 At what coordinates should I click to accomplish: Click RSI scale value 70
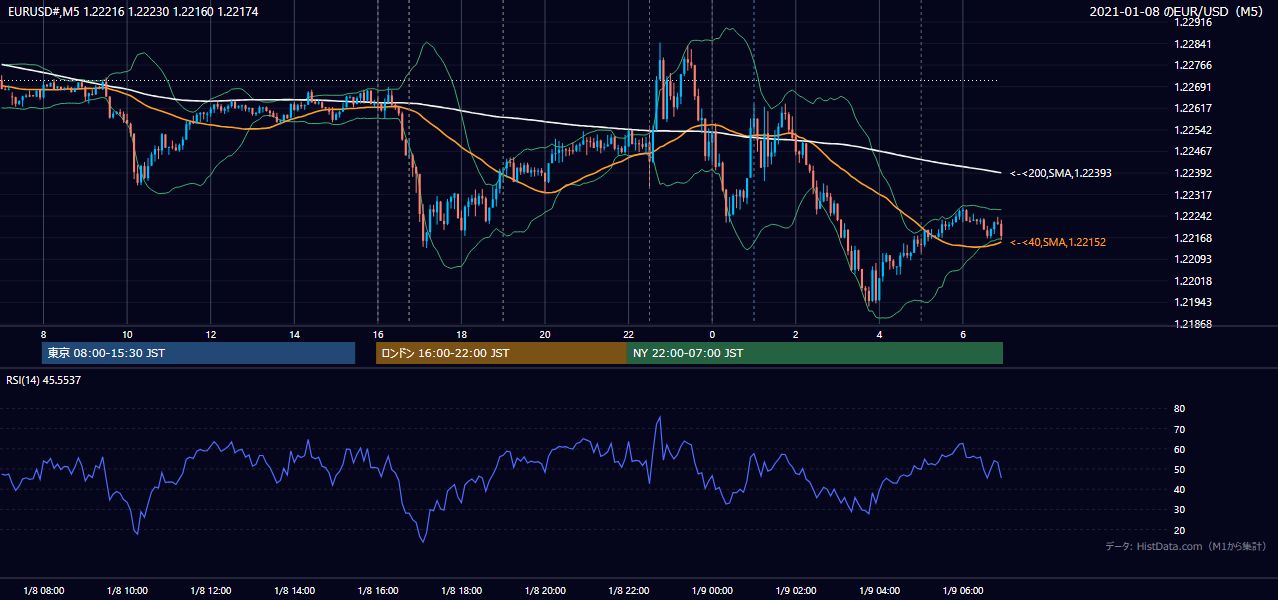[1180, 429]
